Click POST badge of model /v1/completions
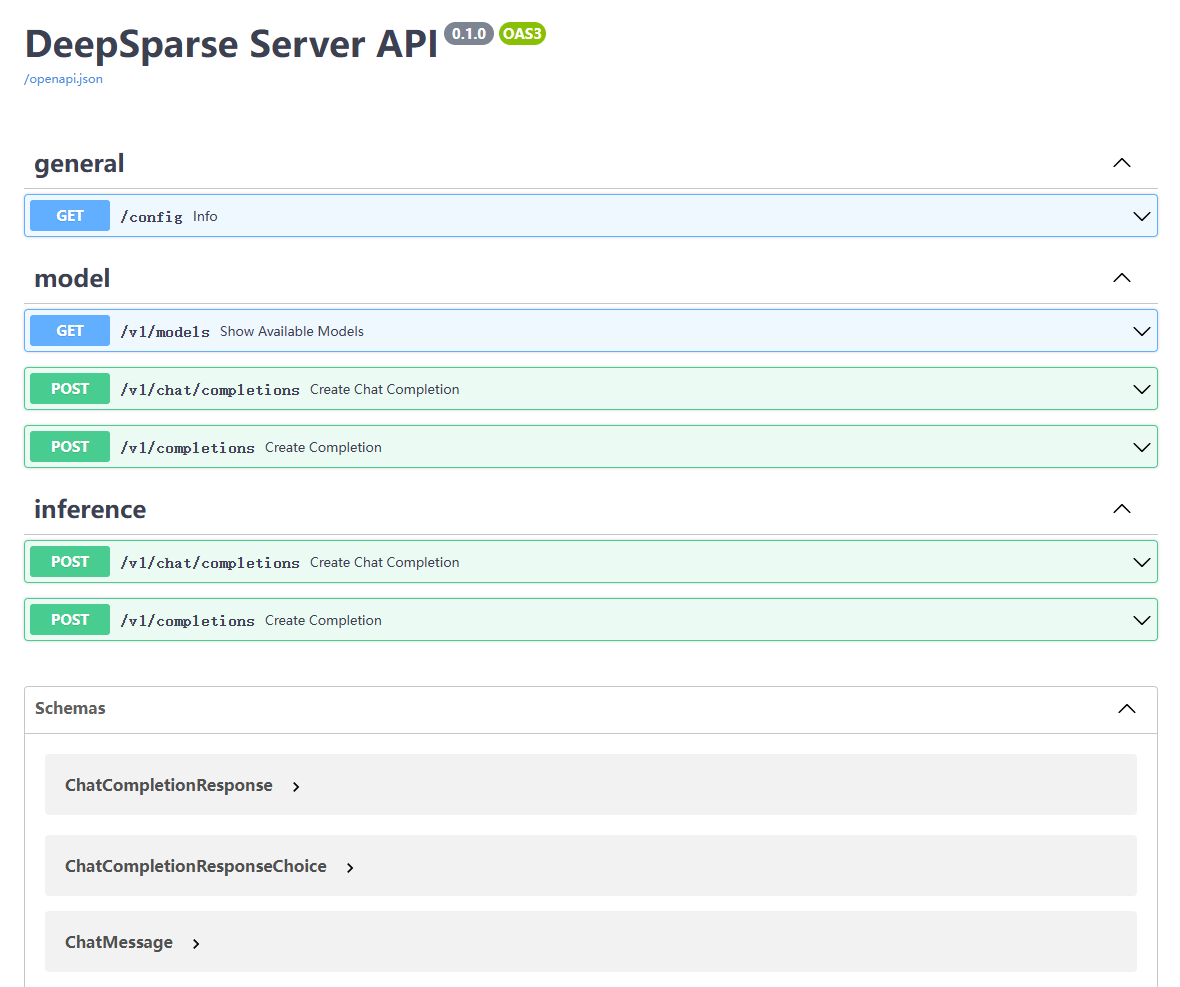The width and height of the screenshot is (1180, 987). pyautogui.click(x=70, y=447)
